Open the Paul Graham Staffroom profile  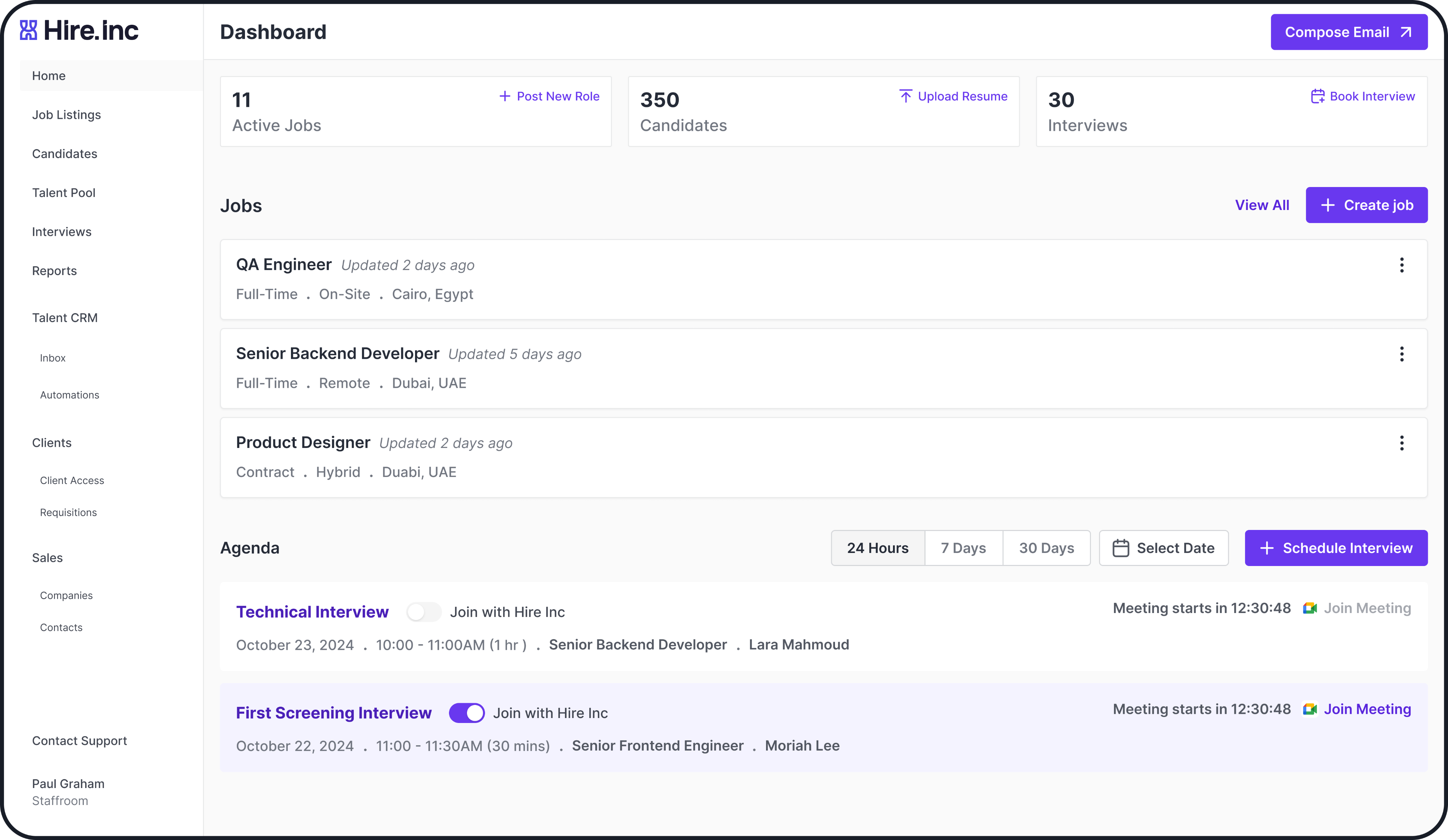(x=68, y=791)
